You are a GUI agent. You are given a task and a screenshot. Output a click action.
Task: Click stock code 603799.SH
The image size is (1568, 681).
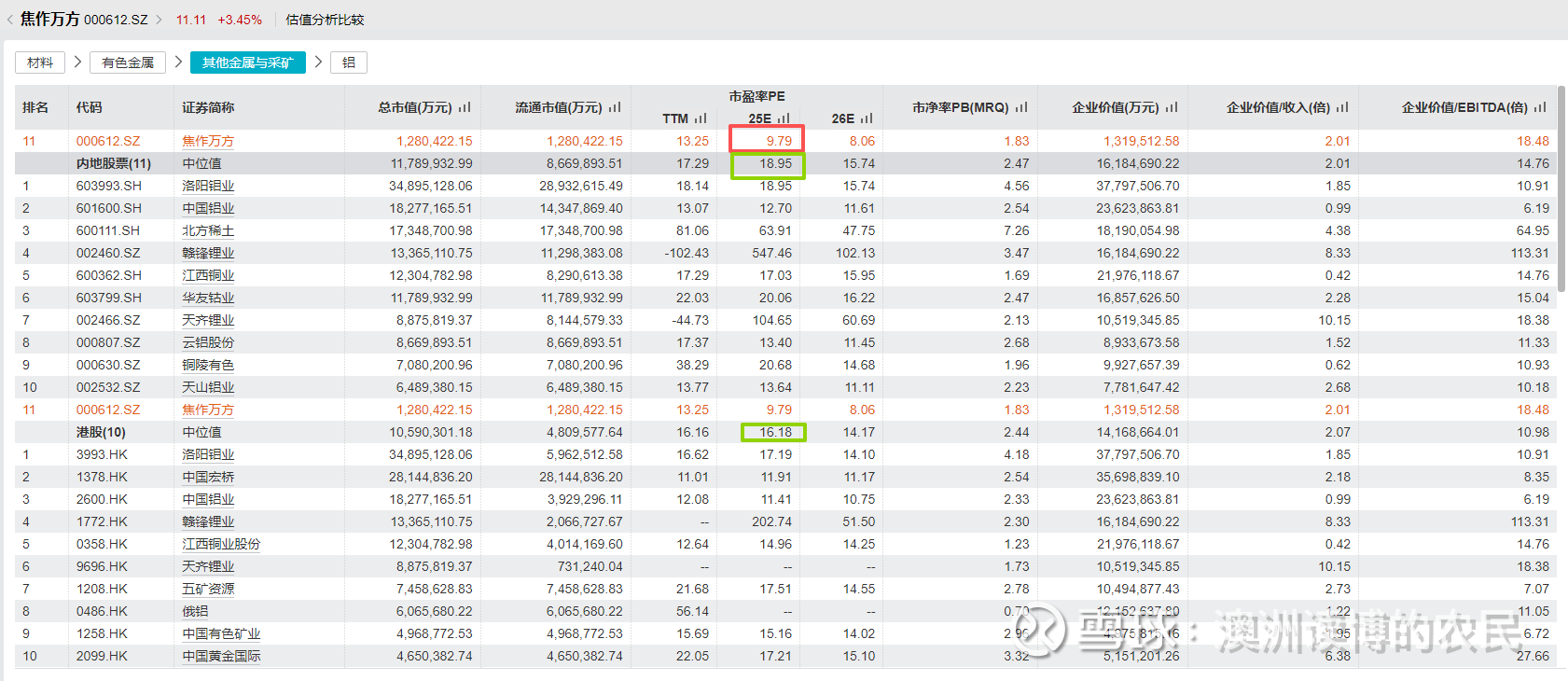(x=109, y=298)
